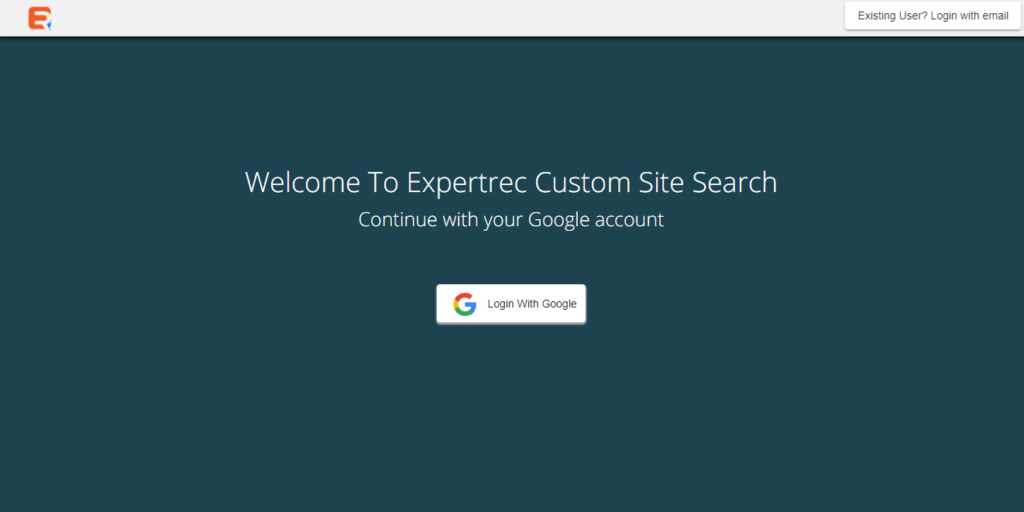Screen dimensions: 1024x512
Task: Click the Welcome To Expertrec heading
Action: pyautogui.click(x=511, y=182)
